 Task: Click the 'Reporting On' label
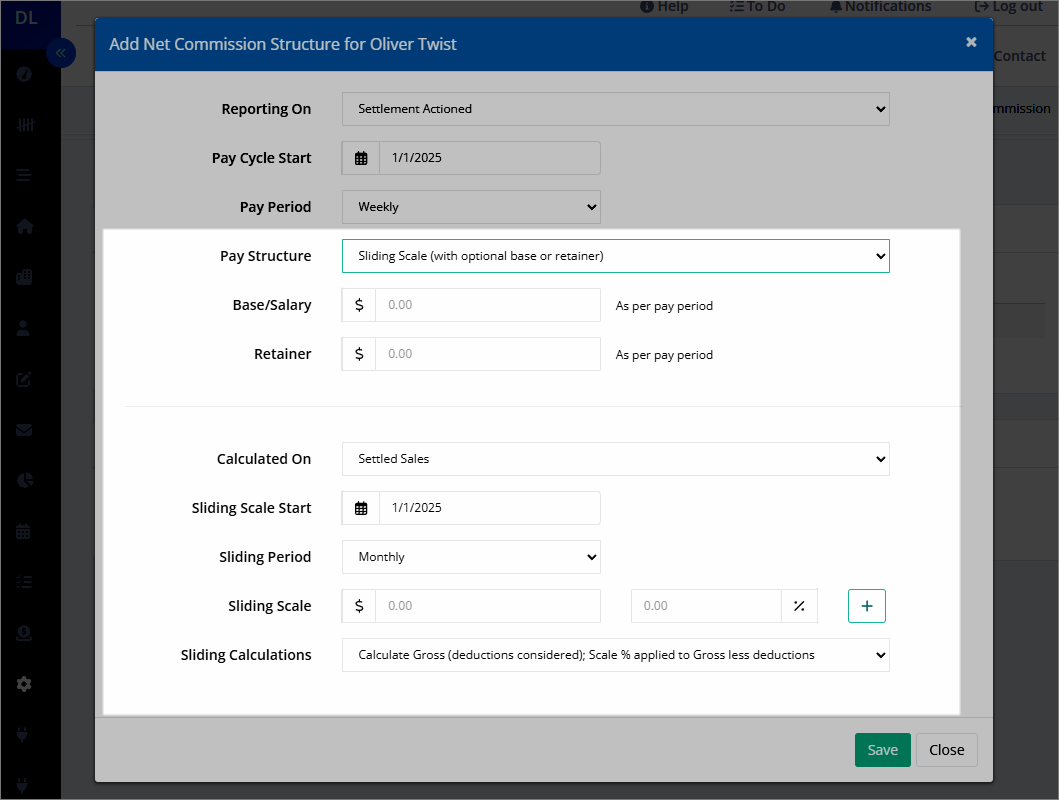[266, 109]
